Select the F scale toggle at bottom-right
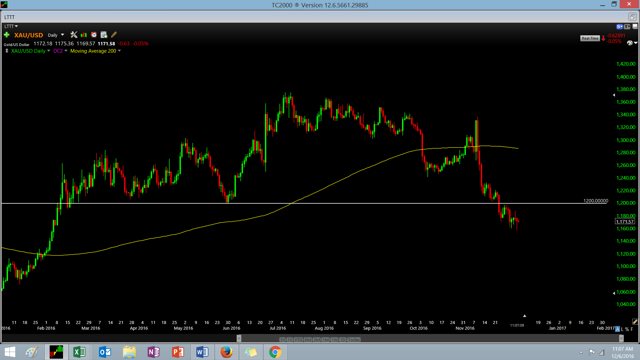The image size is (640, 360). click(632, 329)
